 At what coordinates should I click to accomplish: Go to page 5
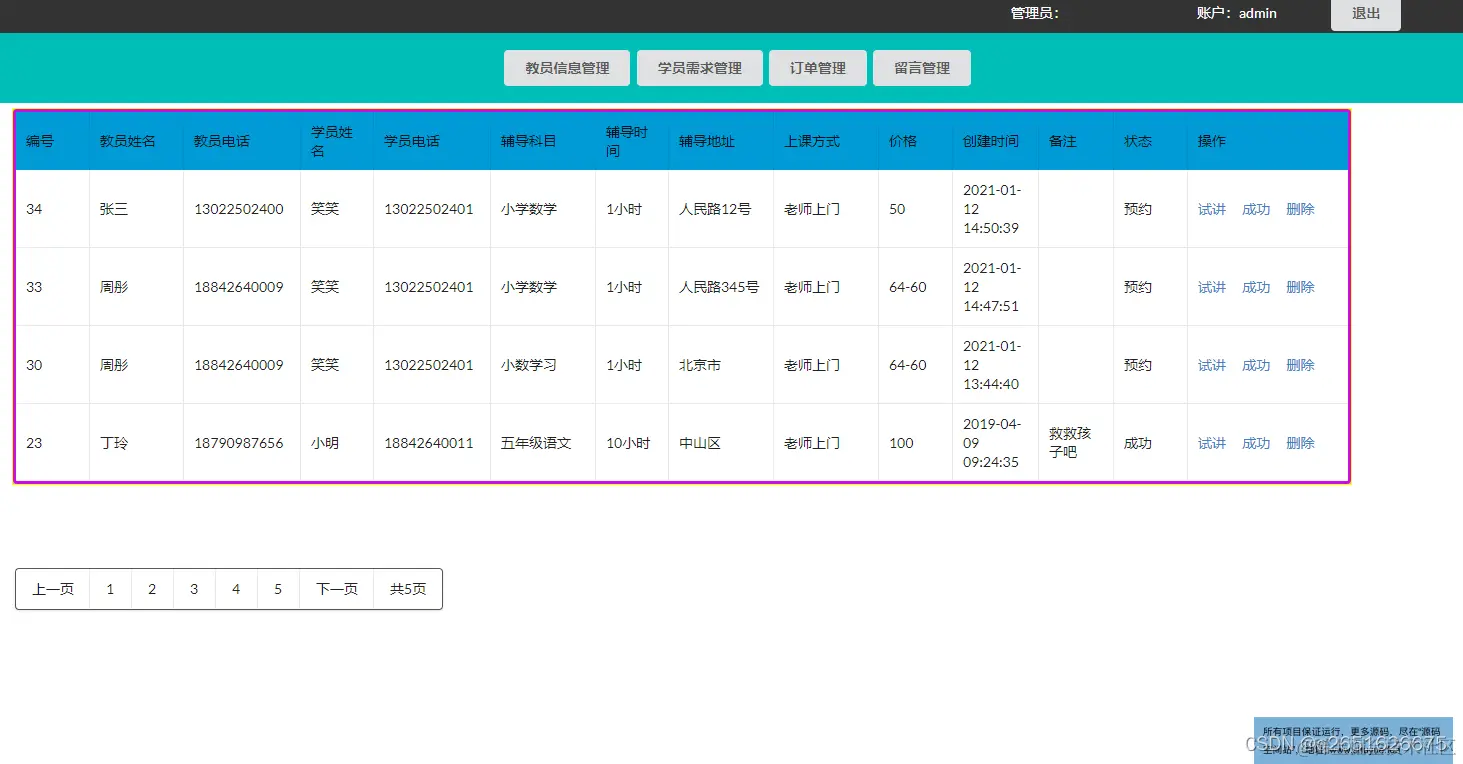tap(278, 589)
